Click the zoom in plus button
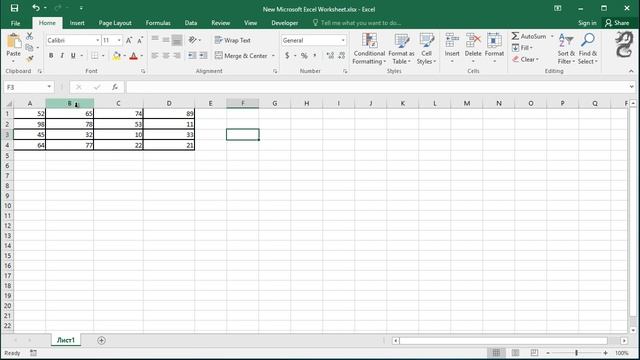640x360 pixels. pos(605,353)
